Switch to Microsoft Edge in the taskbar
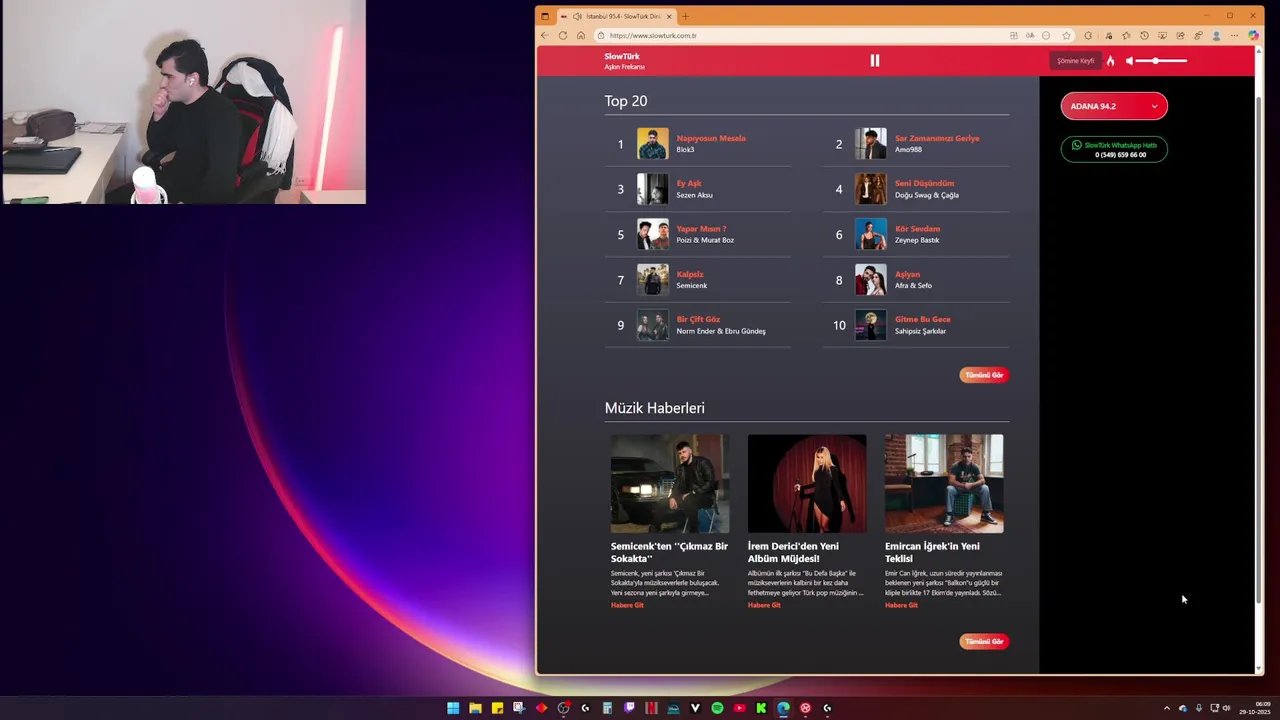This screenshot has height=720, width=1280. tap(783, 708)
